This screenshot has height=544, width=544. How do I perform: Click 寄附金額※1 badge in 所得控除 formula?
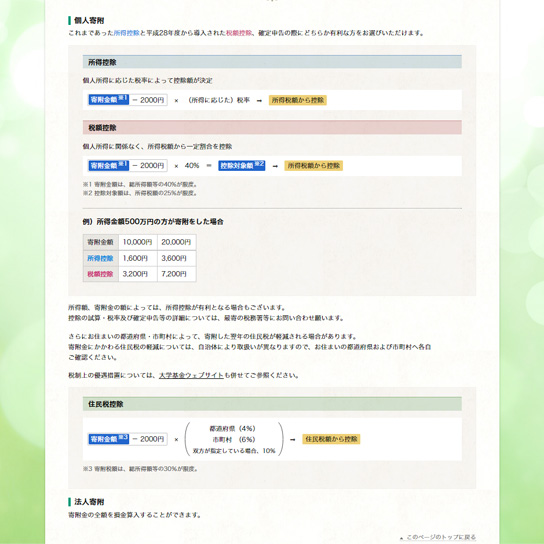point(109,100)
